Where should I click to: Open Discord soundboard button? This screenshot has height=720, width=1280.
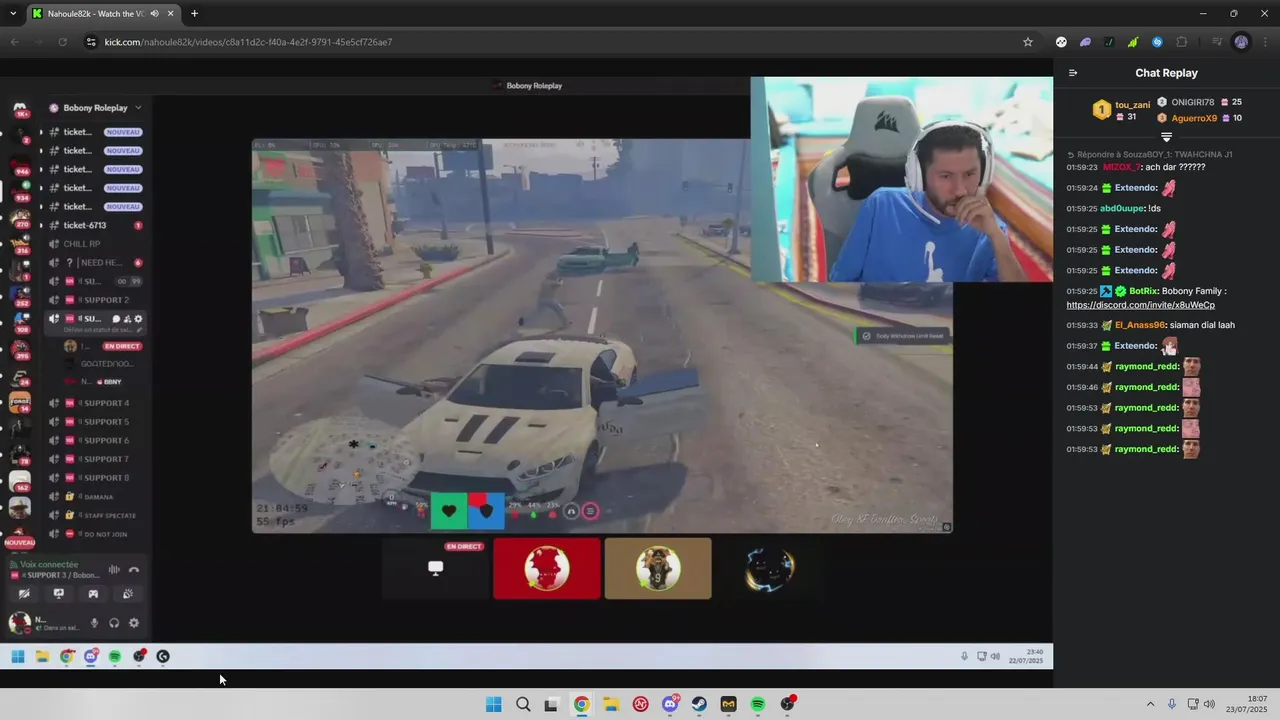[x=128, y=594]
